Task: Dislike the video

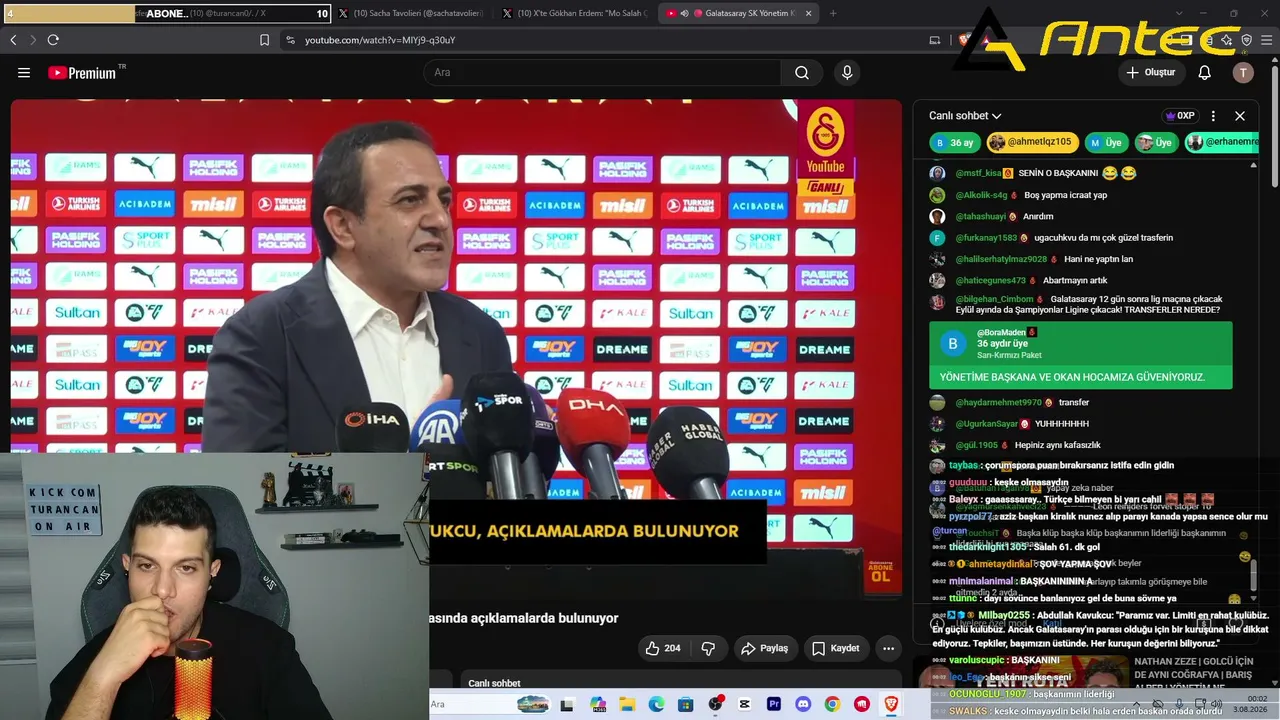Action: click(x=708, y=648)
